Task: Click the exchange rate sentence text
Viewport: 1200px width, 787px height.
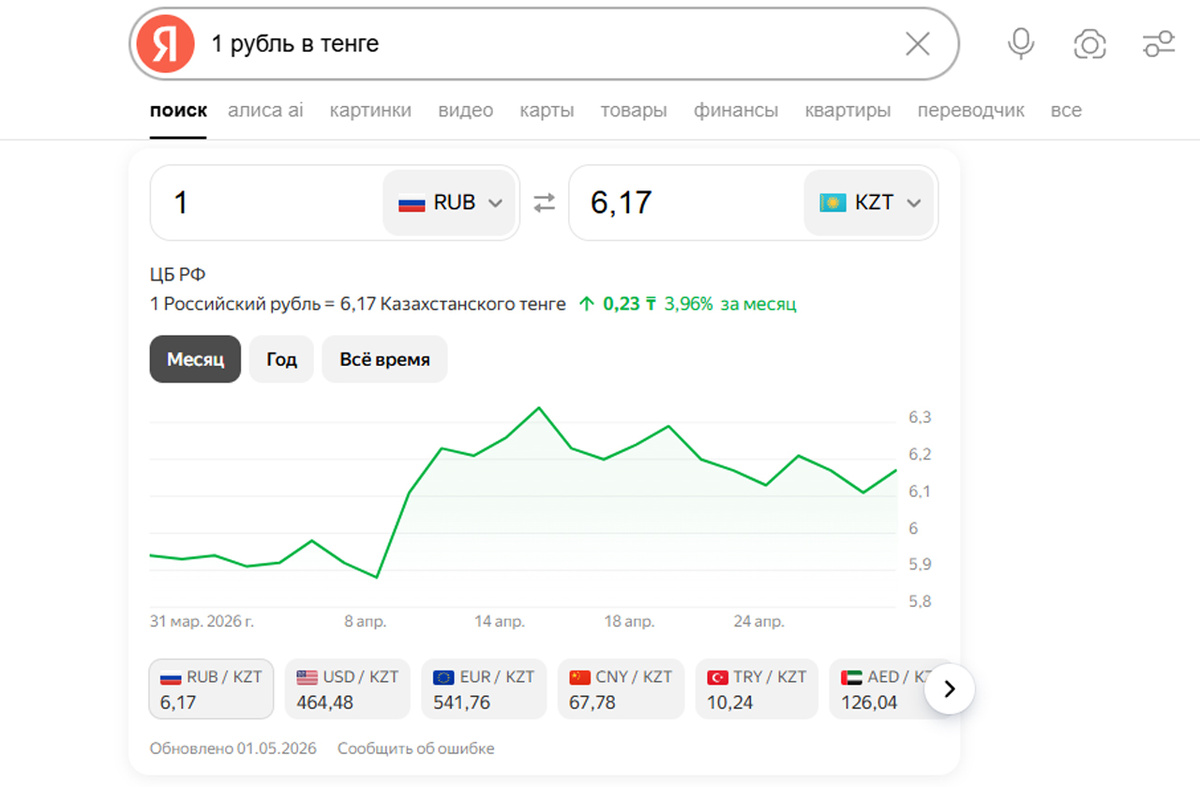Action: (x=357, y=304)
